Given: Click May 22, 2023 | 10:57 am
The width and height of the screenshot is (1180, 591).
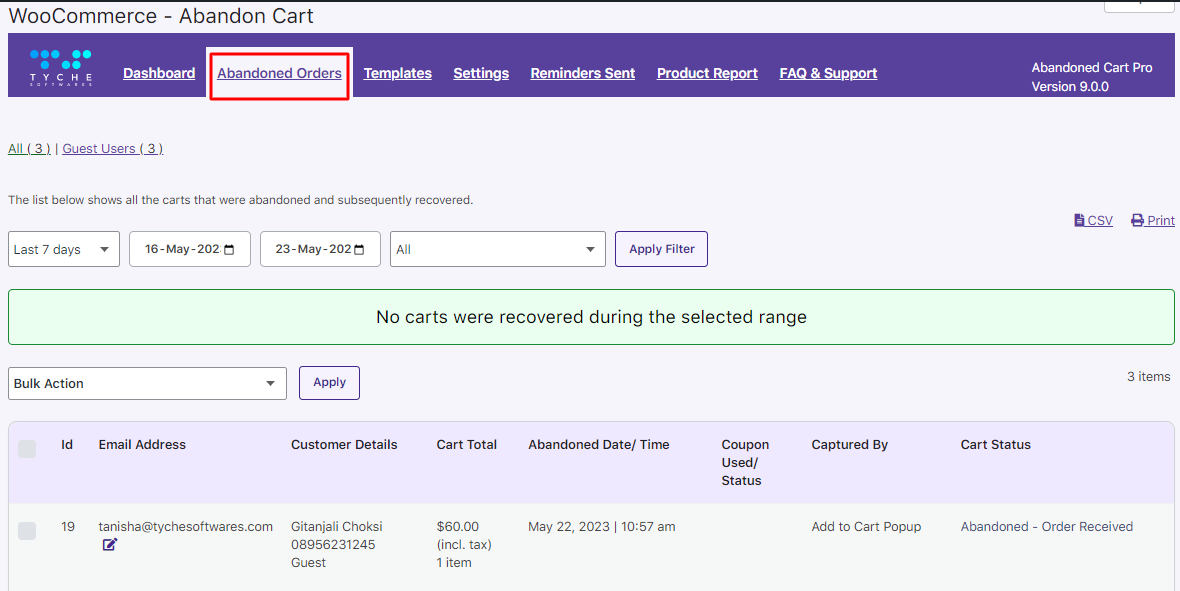Looking at the screenshot, I should click(x=602, y=526).
